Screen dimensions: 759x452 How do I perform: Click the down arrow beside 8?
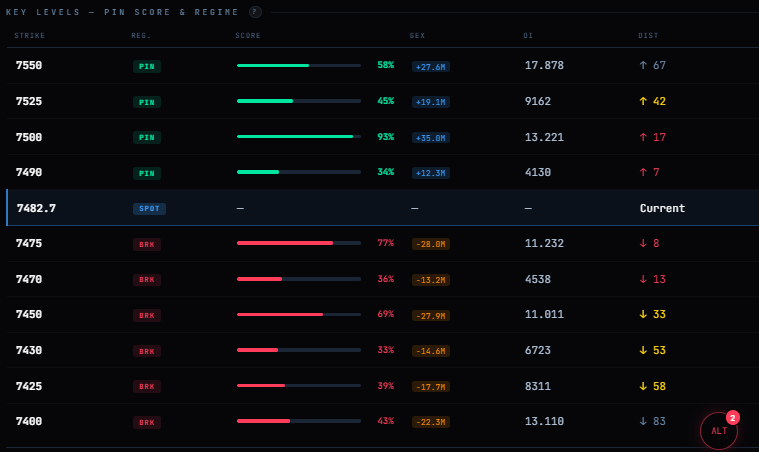[643, 243]
